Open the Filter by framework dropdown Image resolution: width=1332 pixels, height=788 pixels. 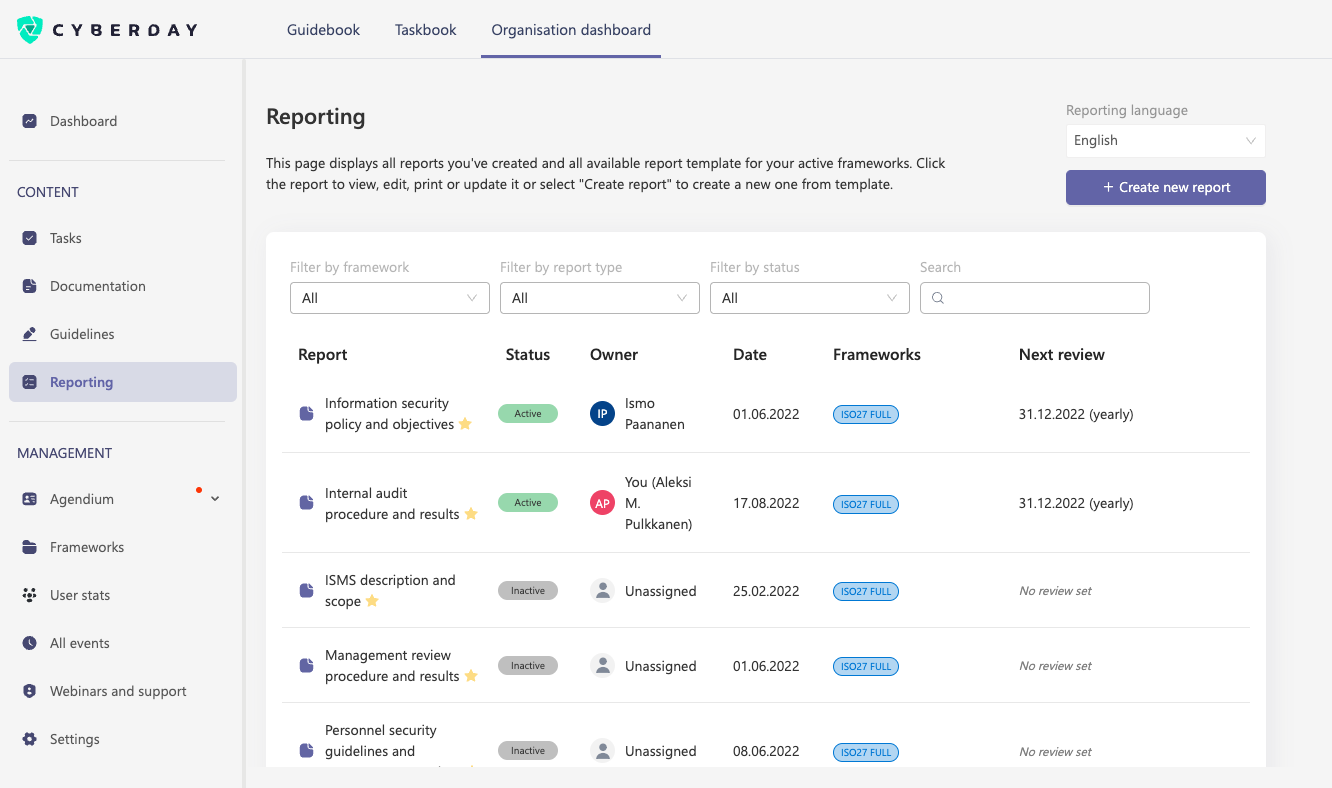(389, 298)
